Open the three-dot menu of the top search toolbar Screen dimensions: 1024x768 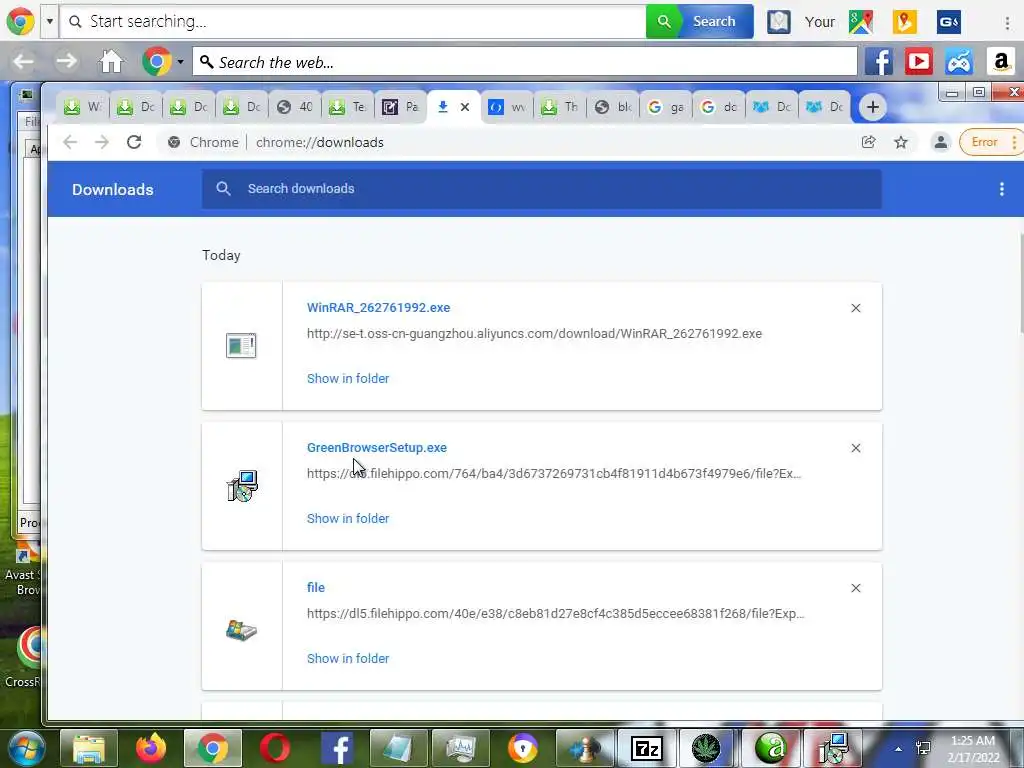pos(1007,22)
